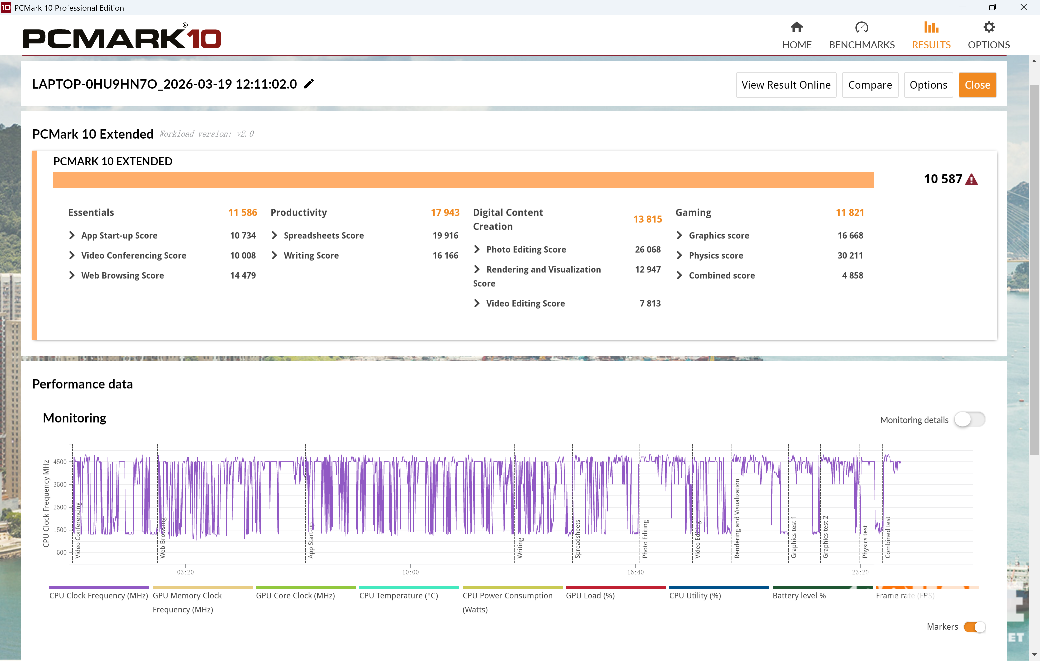Turn off the Markers toggle

coord(974,627)
